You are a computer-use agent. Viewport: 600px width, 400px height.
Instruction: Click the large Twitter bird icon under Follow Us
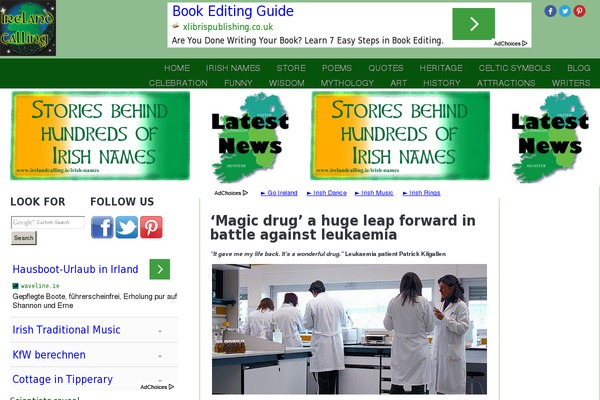[127, 227]
